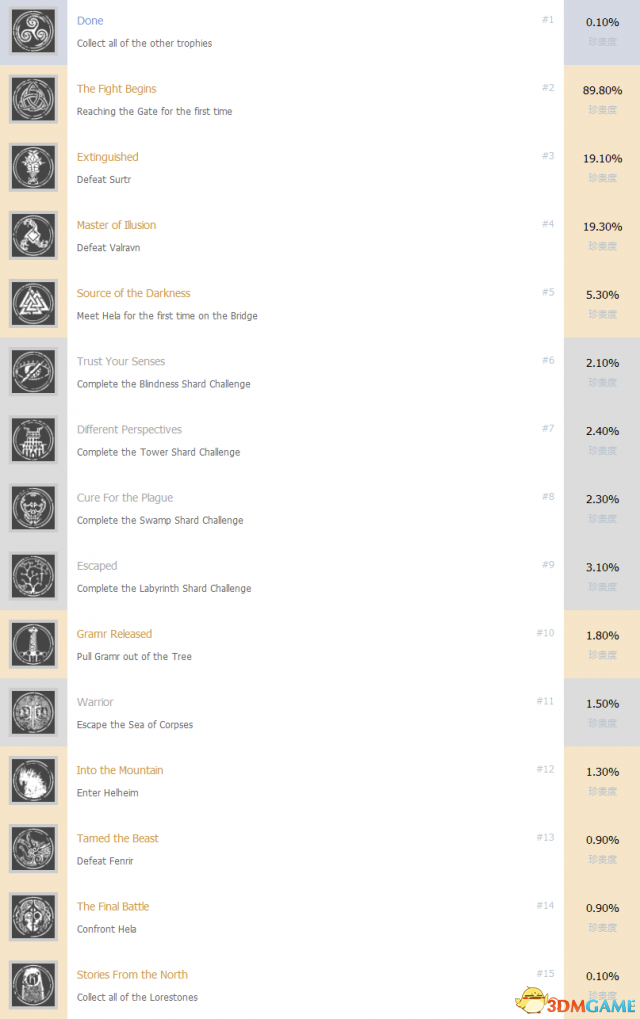Screen dimensions: 640x1019
Task: Click the Master of Illusion trophy icon
Action: point(33,236)
